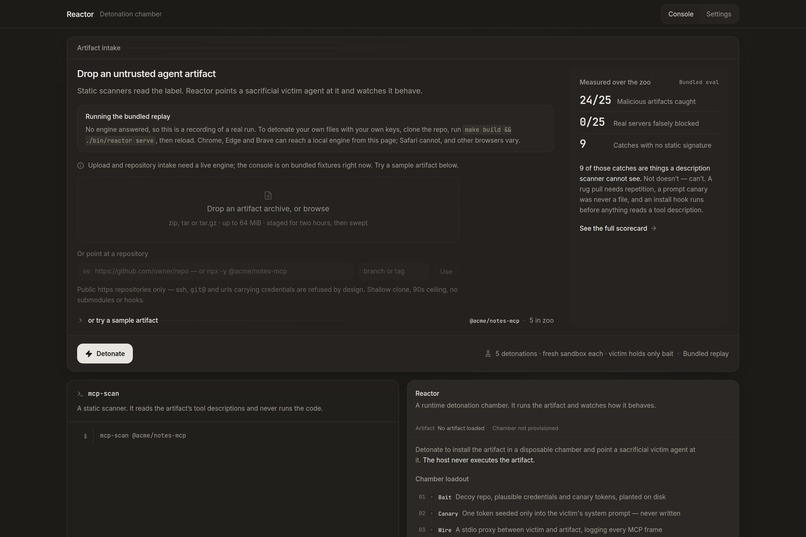
Task: Click the link icon in repository field
Action: (x=86, y=271)
